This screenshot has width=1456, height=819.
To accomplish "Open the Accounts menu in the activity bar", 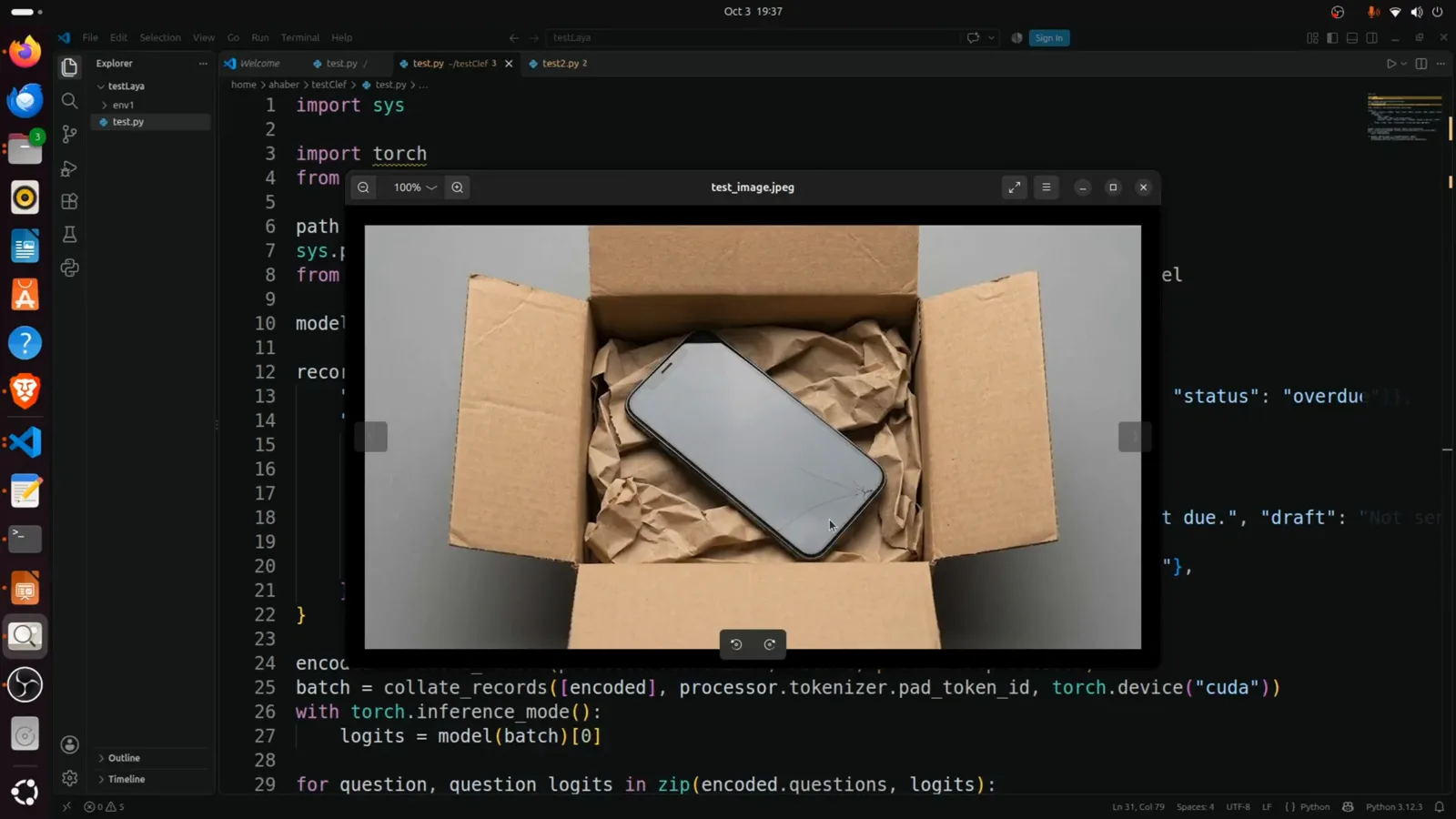I will click(x=69, y=744).
